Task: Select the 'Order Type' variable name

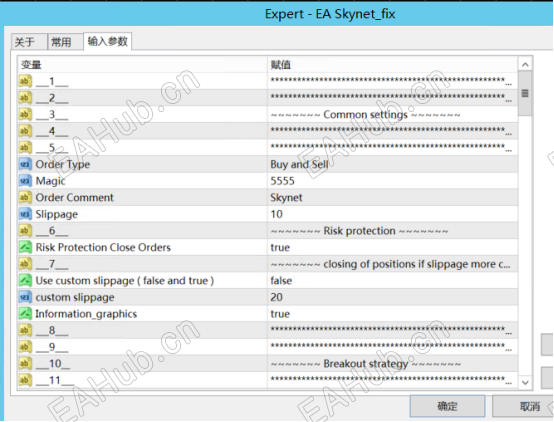Action: 63,164
